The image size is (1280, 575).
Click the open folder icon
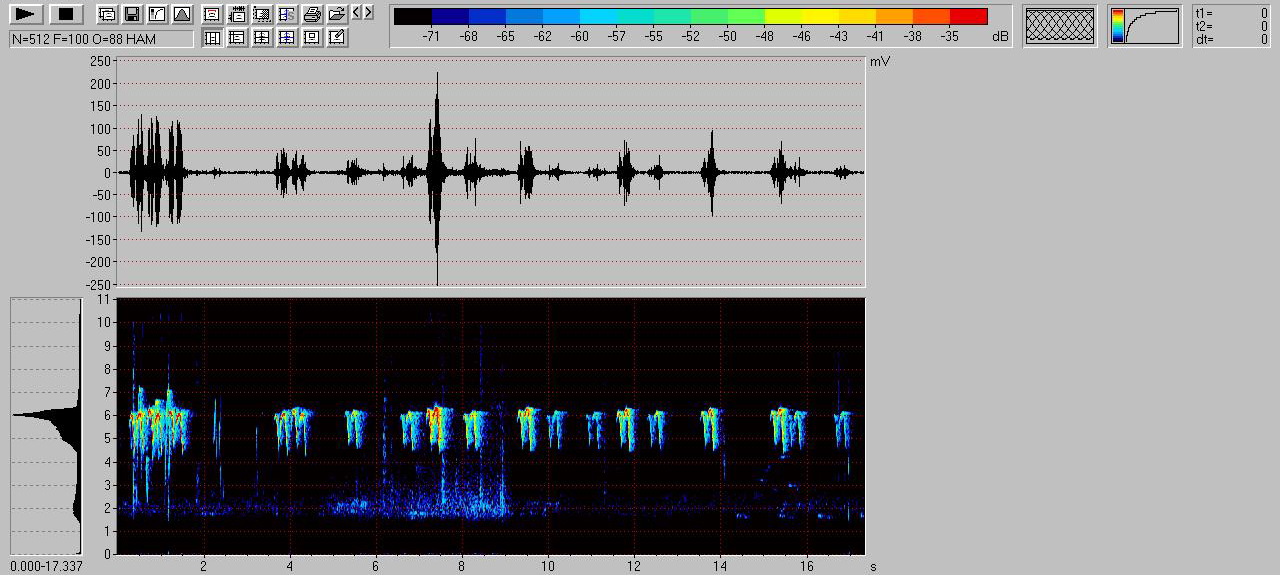click(337, 14)
